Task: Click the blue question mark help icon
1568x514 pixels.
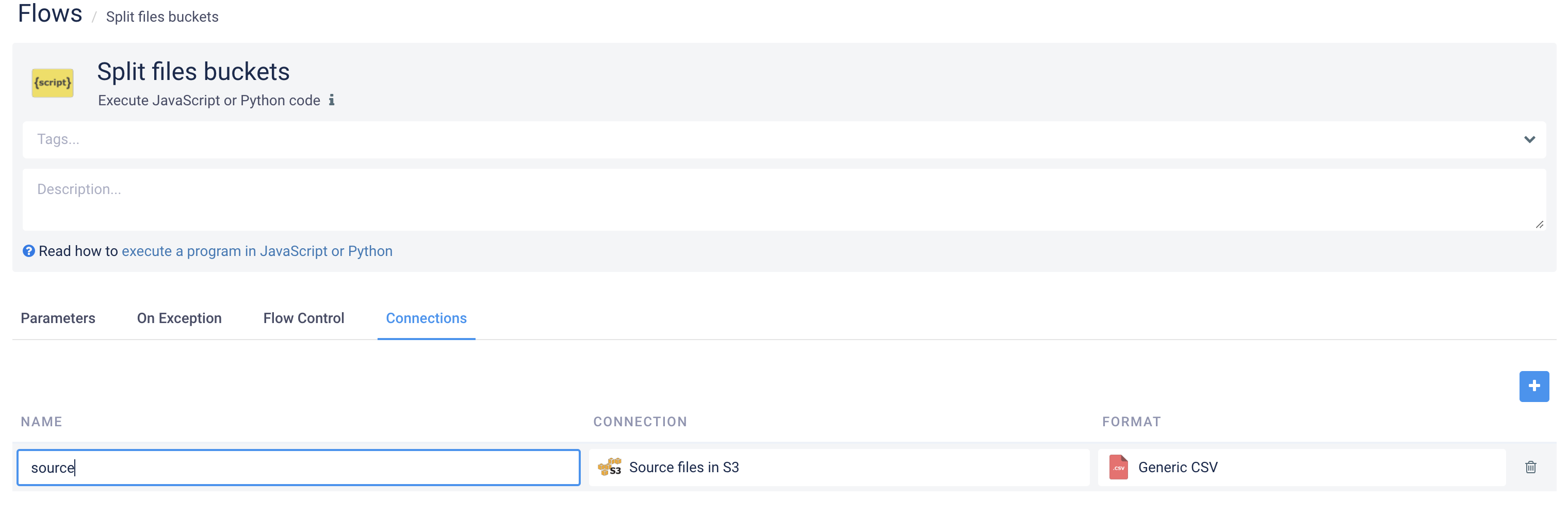Action: point(28,251)
